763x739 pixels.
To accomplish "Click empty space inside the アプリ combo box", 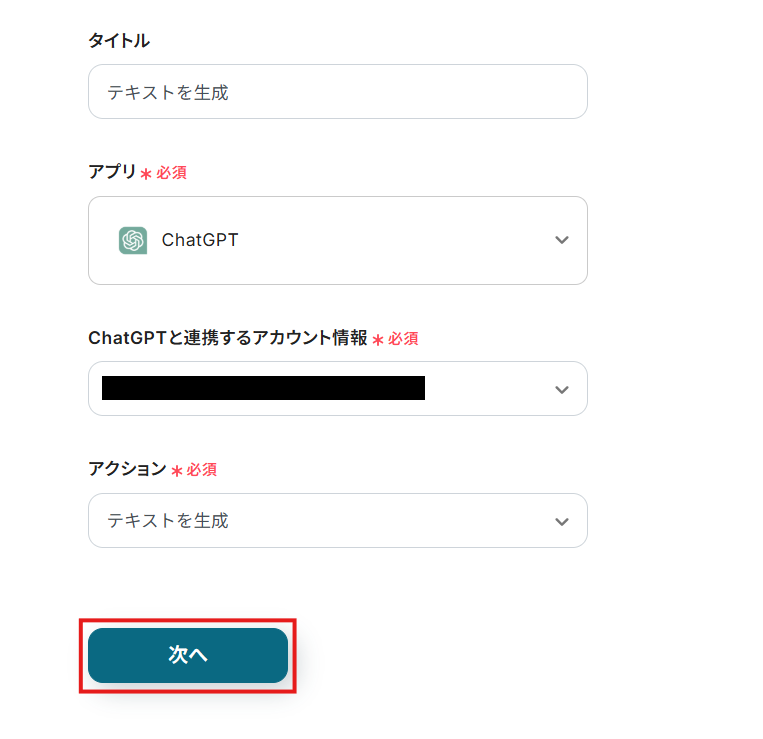I will pyautogui.click(x=400, y=240).
